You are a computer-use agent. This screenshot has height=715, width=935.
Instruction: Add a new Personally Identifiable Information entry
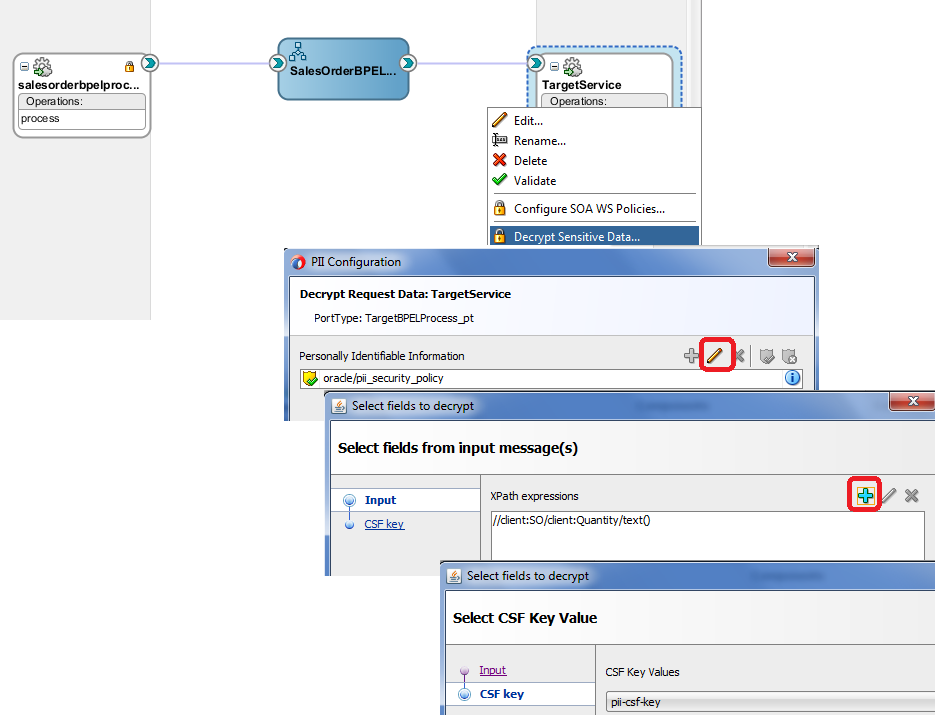691,355
